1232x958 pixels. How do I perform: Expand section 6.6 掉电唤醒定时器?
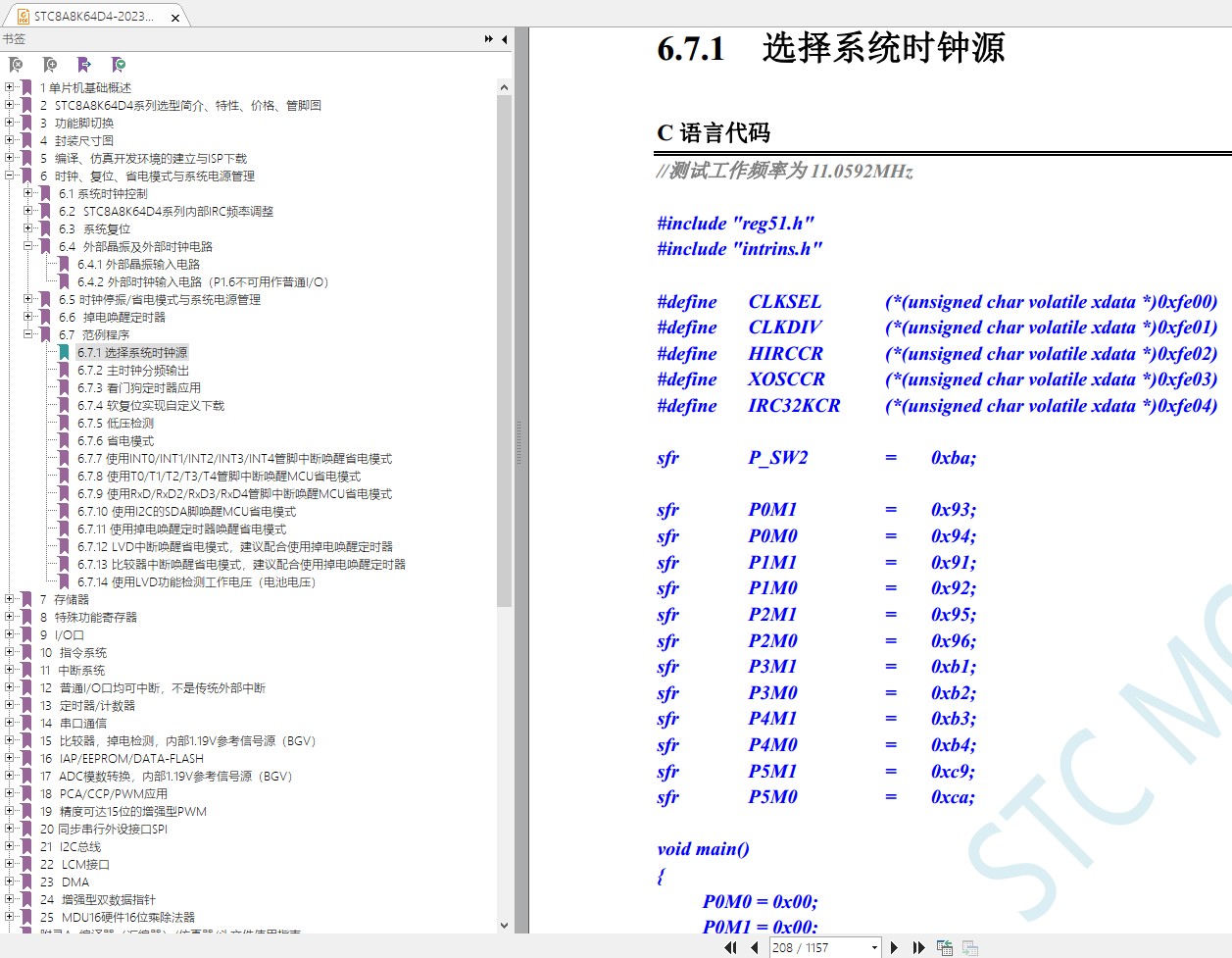(x=28, y=317)
